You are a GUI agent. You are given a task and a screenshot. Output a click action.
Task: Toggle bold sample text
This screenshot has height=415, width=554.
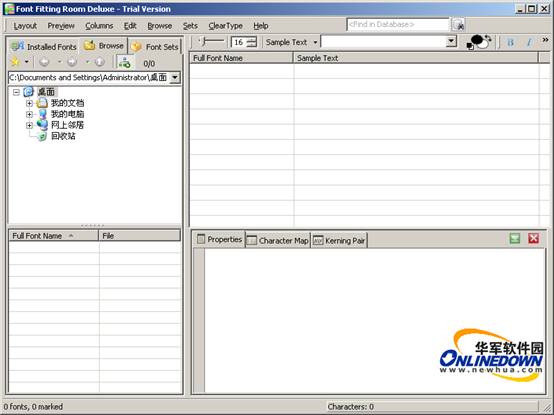510,42
